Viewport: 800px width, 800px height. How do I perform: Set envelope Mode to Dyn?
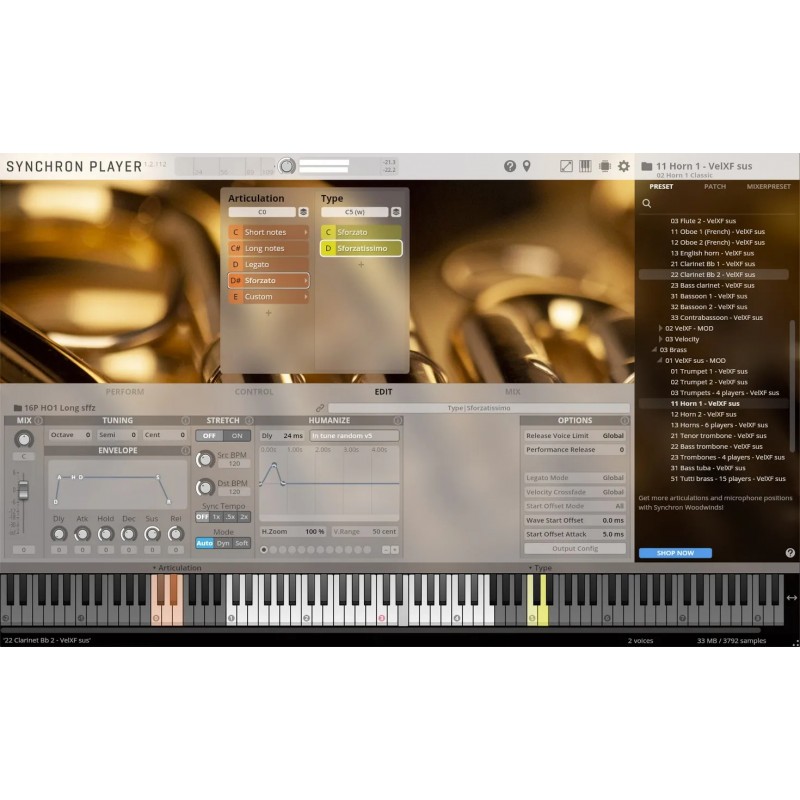point(224,543)
